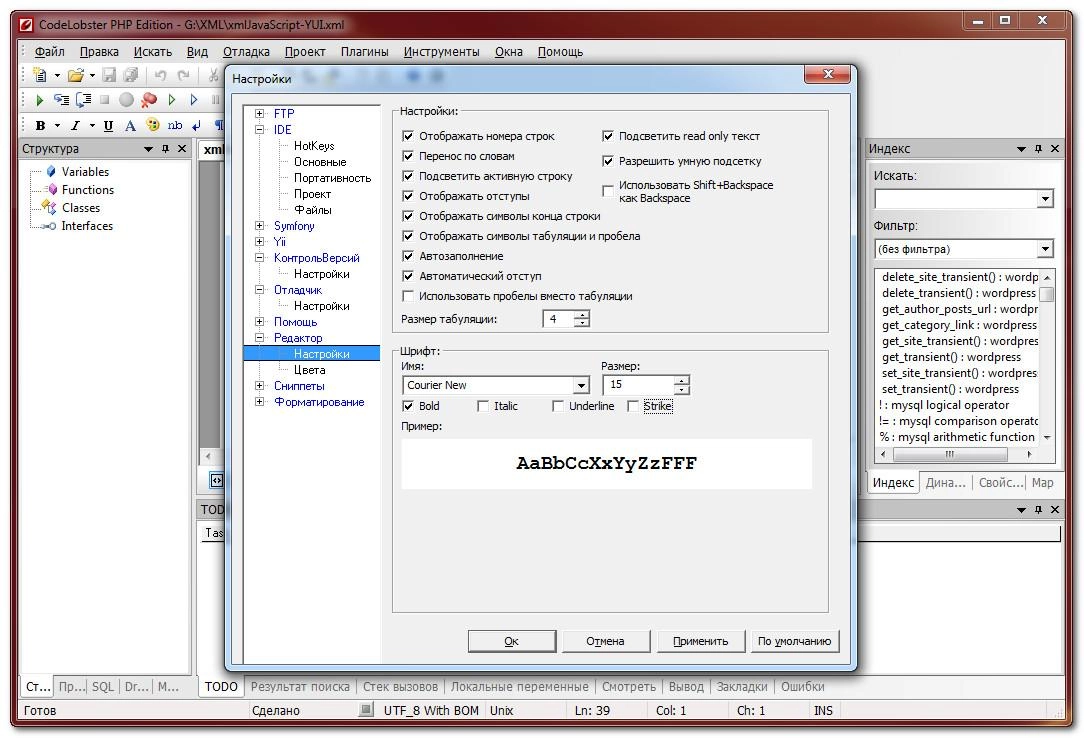
Task: Click the Italic I toolbar icon
Action: click(75, 126)
